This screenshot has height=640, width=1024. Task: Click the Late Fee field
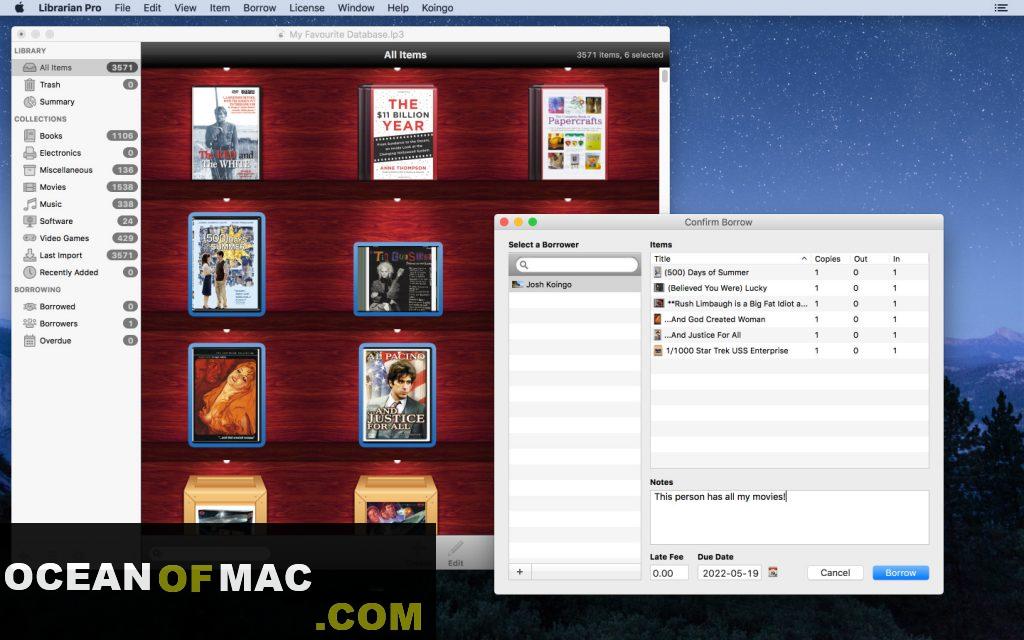coord(669,573)
